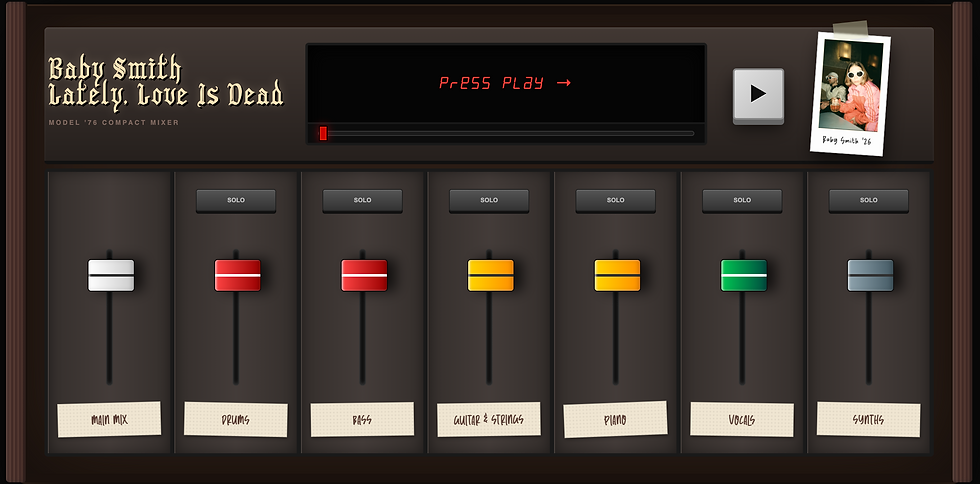The width and height of the screenshot is (980, 484).
Task: Click the white Main Mix fader knob
Action: (111, 275)
